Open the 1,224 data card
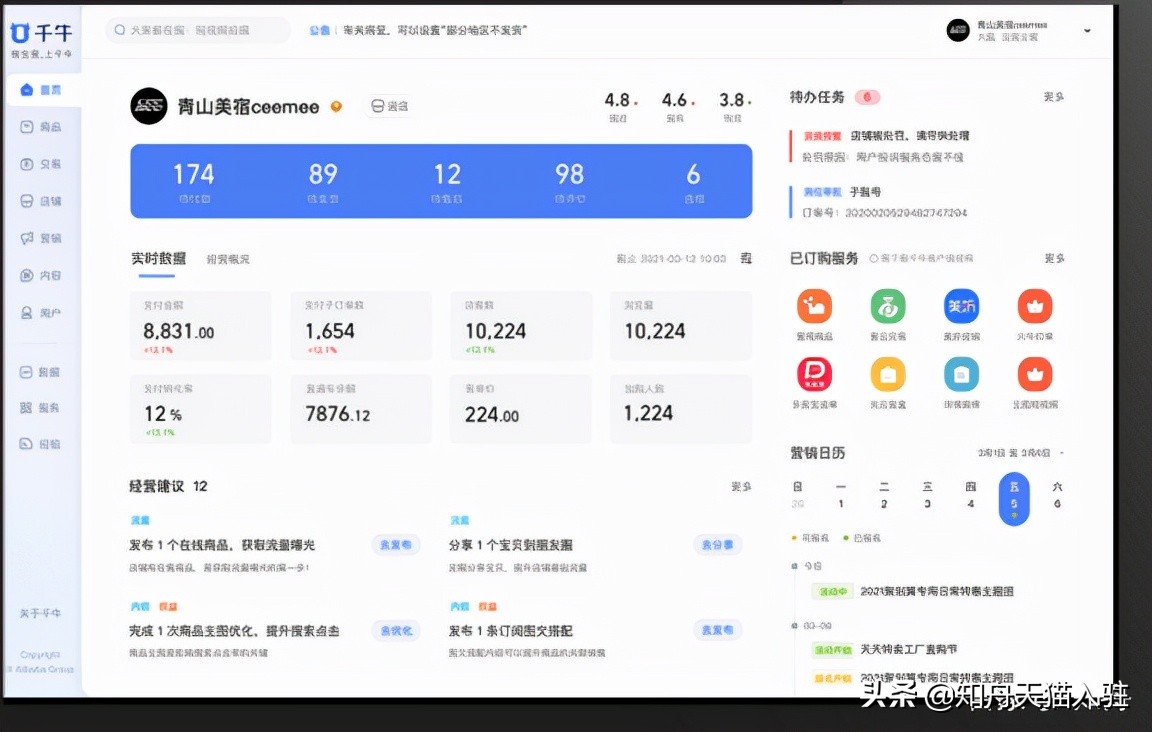1152x732 pixels. click(x=680, y=409)
